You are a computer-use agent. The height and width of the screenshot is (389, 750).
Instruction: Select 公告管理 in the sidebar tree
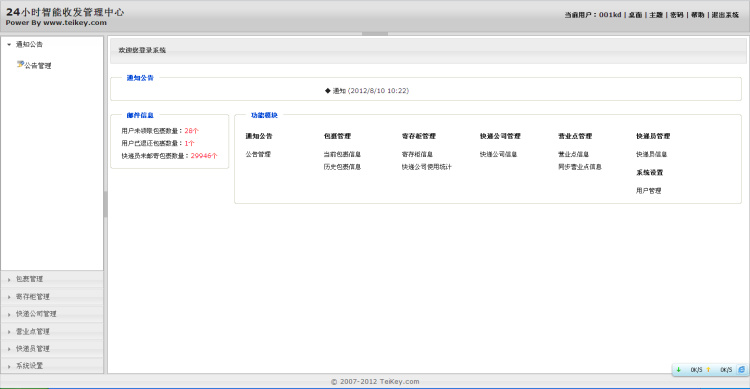tap(38, 66)
